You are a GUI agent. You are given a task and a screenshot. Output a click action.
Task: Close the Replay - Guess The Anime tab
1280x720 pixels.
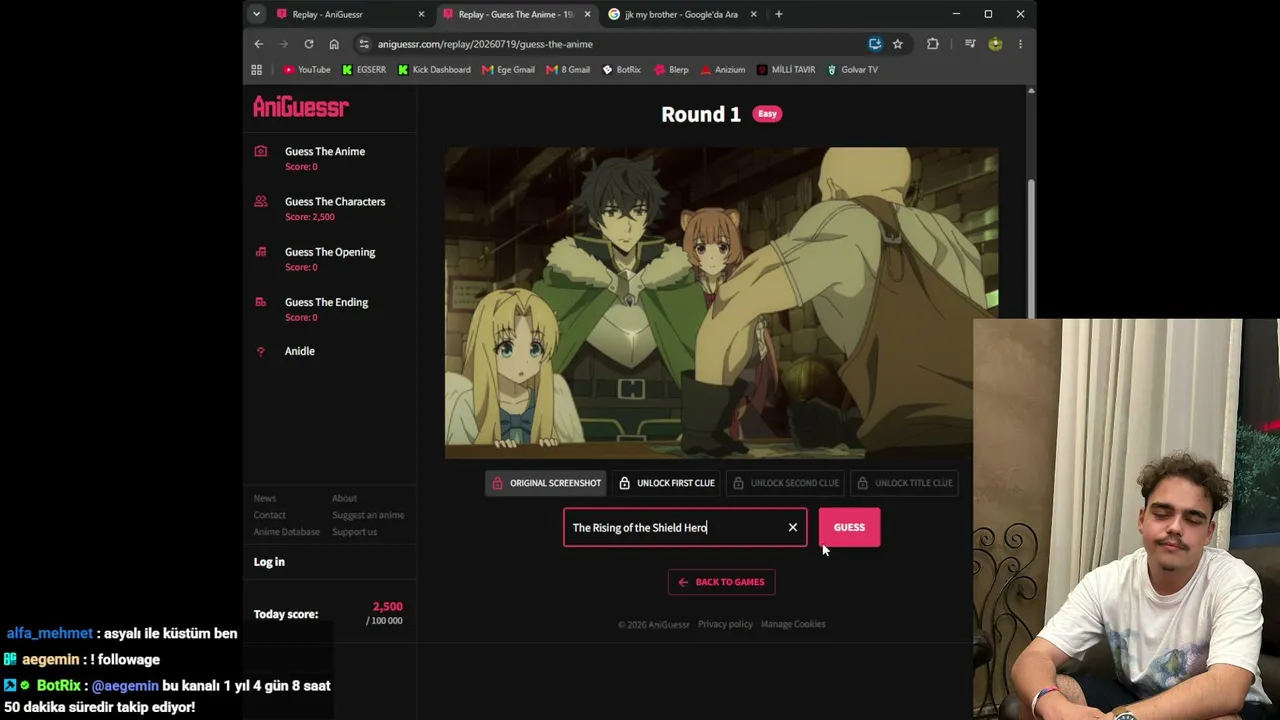coord(587,14)
